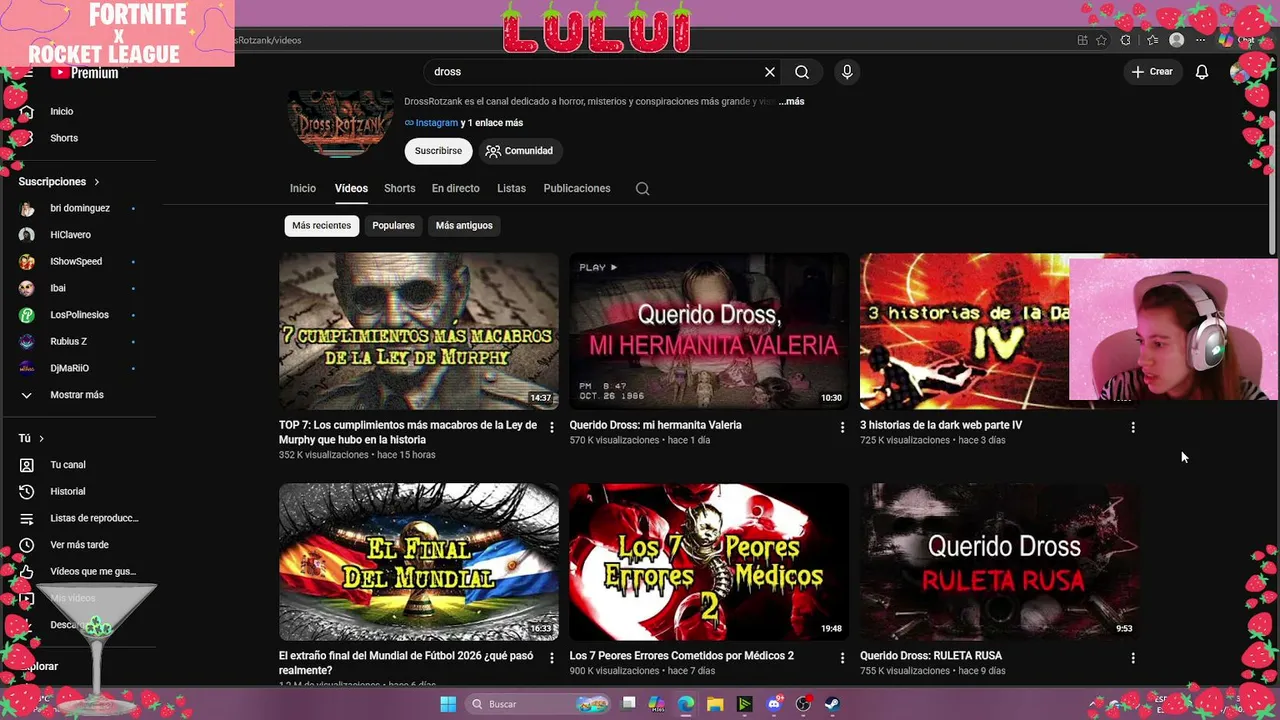Open title Querido Dross: mi hermanita Valeria

coord(656,425)
